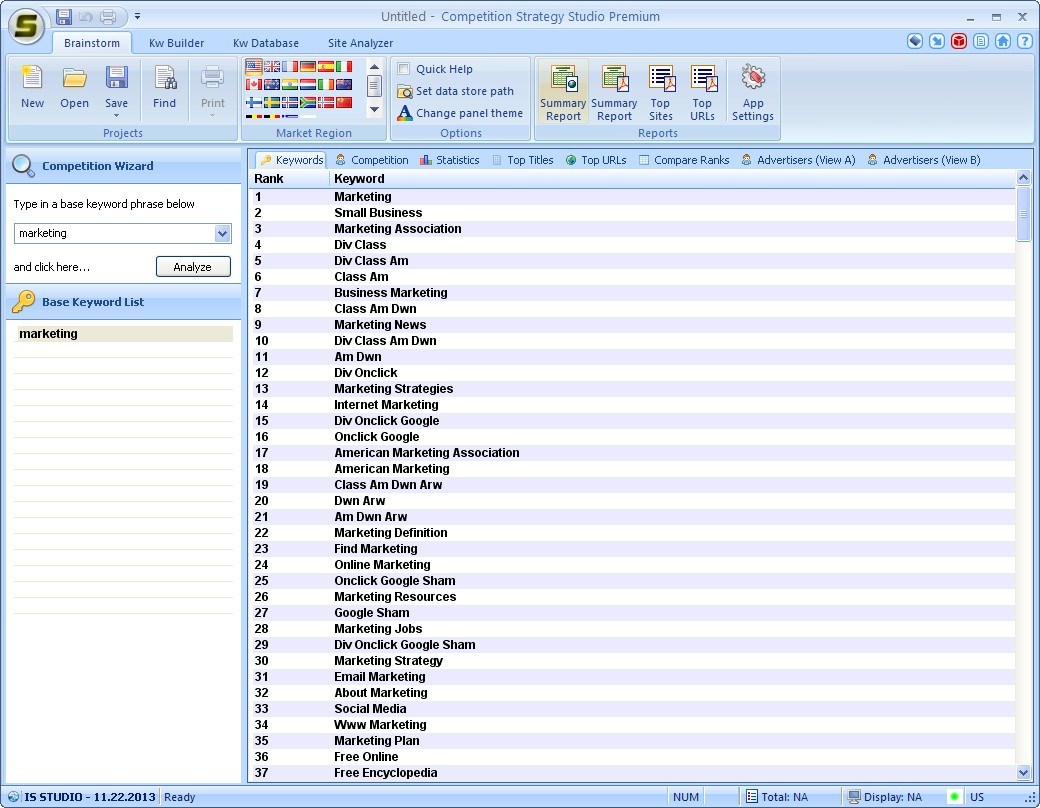Select the Canada flag in Market Region
Viewport: 1040px width, 808px height.
[253, 84]
